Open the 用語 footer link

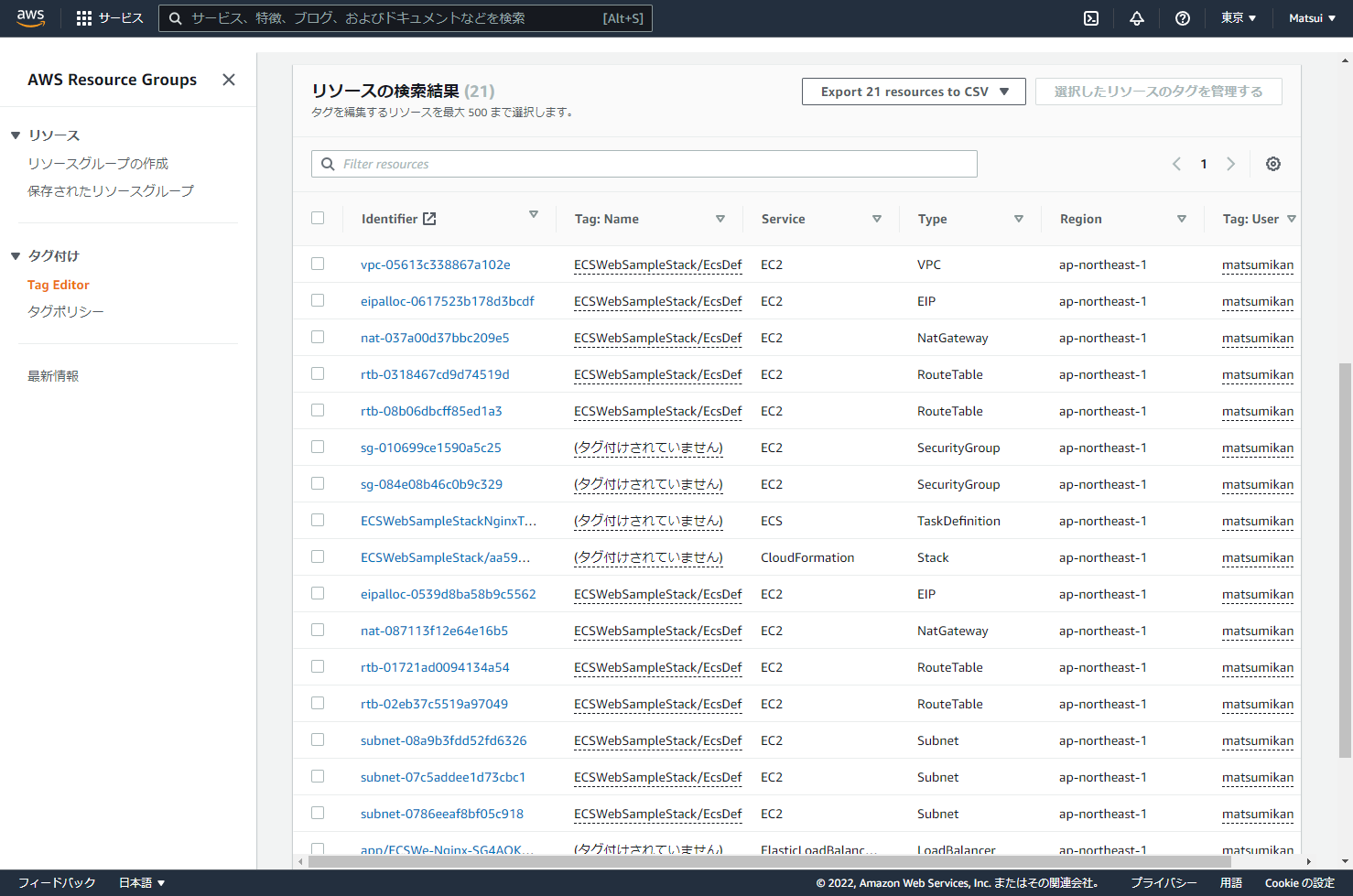point(1231,883)
